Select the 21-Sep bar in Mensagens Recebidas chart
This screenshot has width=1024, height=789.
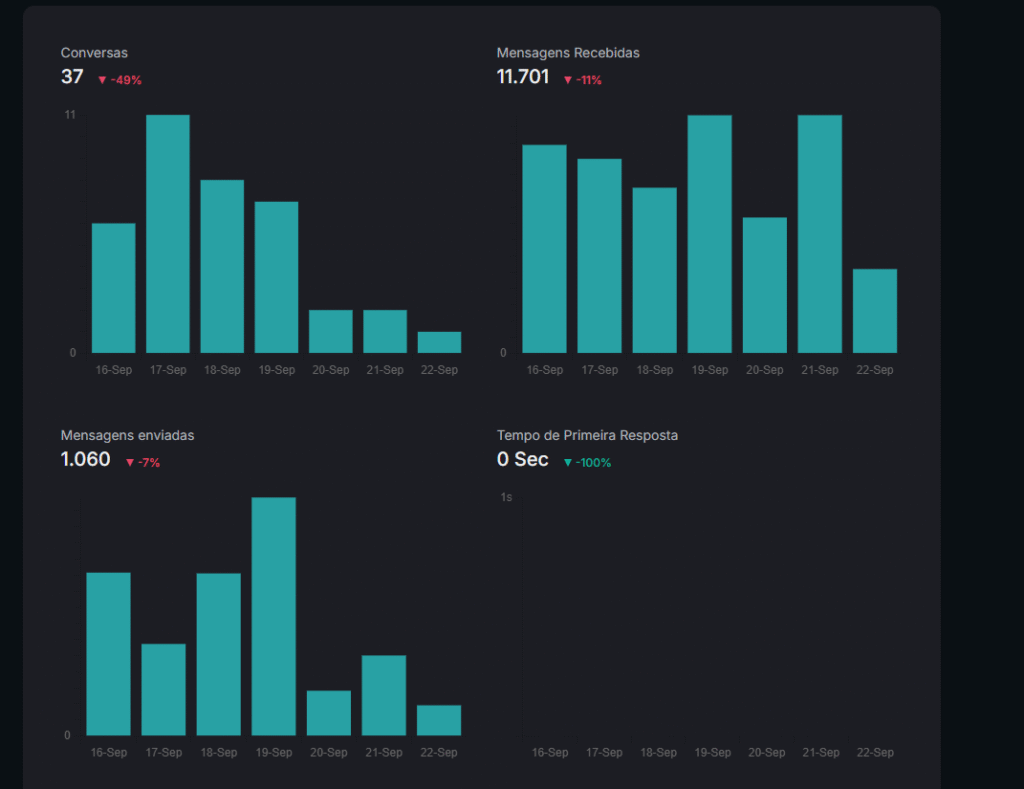click(819, 234)
